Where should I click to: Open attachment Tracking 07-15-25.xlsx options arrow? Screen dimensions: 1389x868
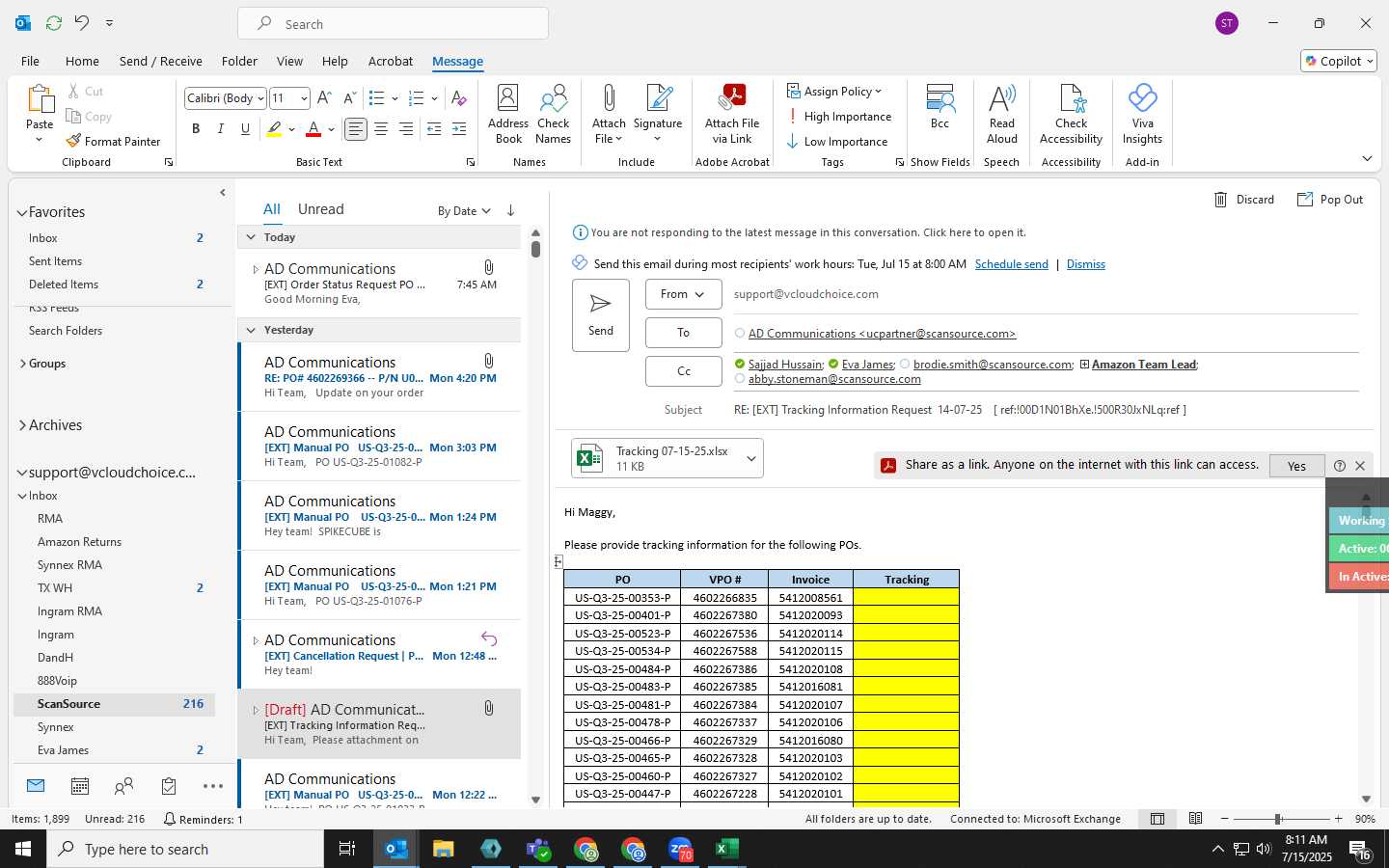751,459
